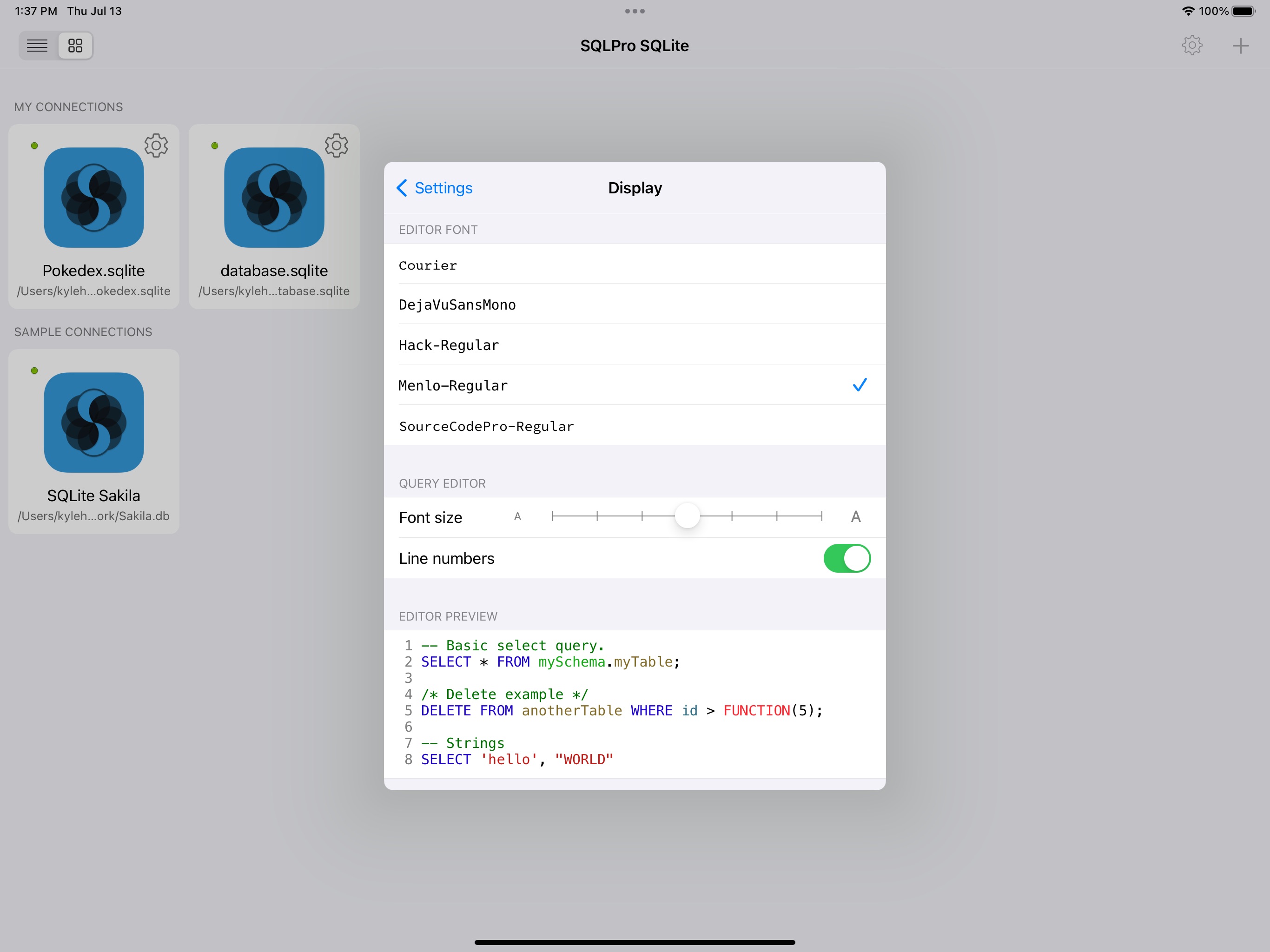Select Courier editor font

(635, 264)
